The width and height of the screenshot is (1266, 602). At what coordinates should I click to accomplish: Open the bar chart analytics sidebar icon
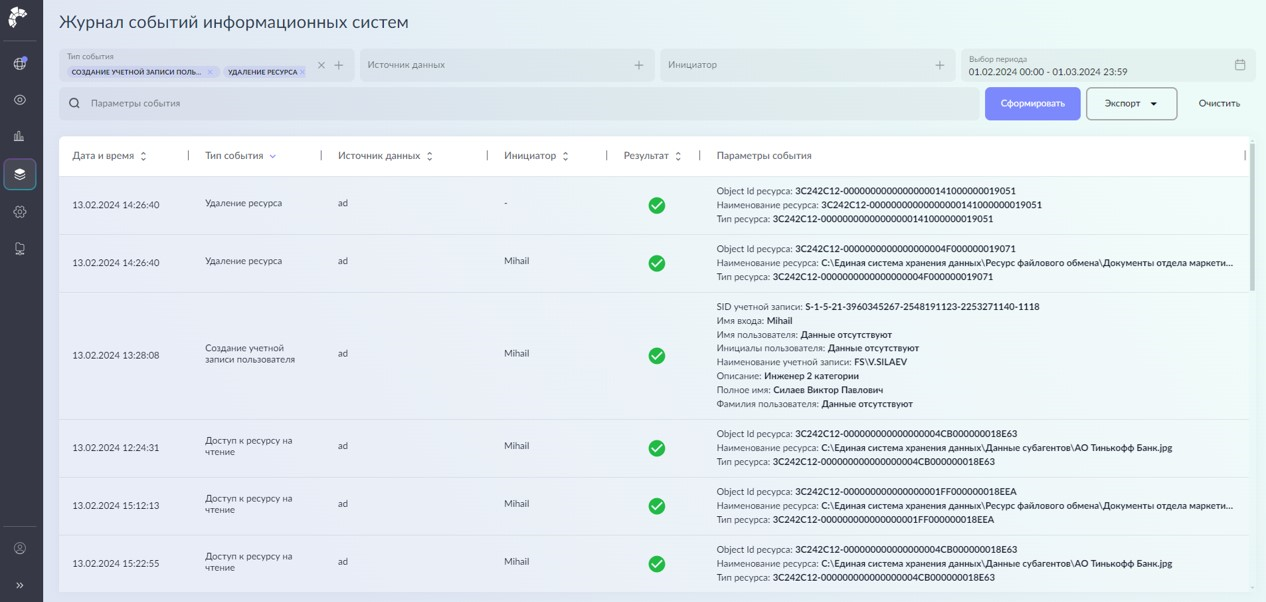20,136
